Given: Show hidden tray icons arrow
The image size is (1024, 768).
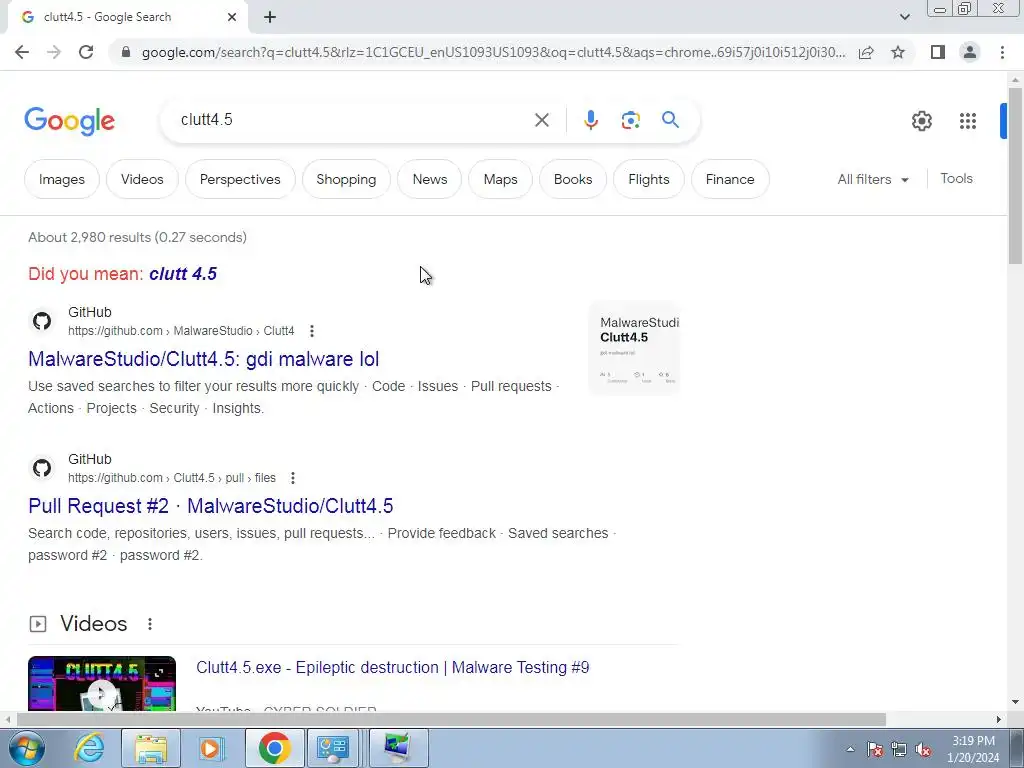Looking at the screenshot, I should pos(850,749).
